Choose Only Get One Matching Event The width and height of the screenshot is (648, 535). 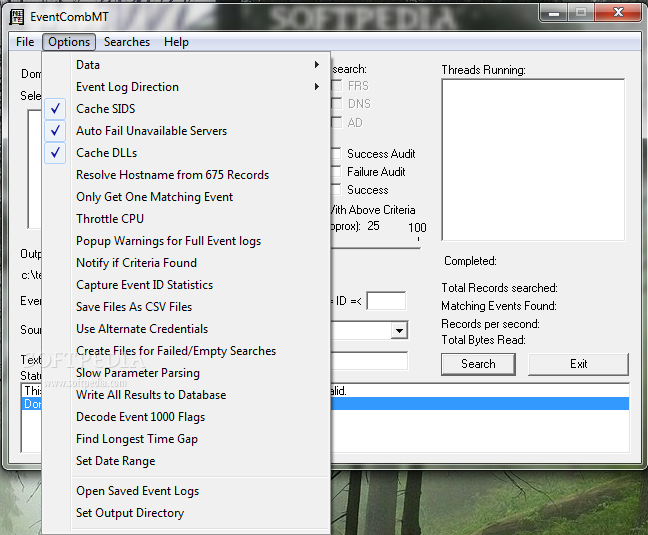tap(186, 197)
